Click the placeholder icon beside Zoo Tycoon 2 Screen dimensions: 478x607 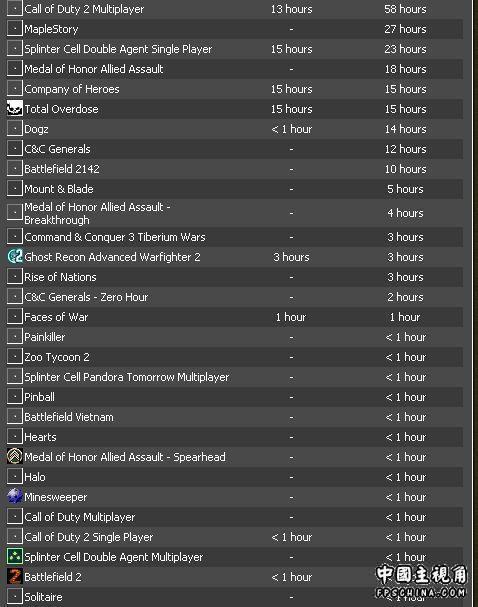click(x=15, y=357)
